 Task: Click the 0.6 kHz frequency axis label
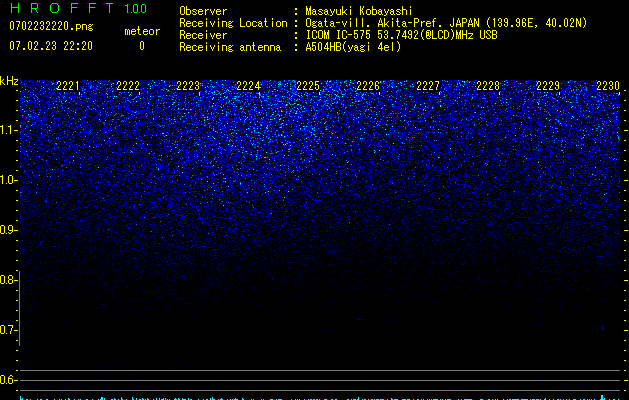[x=8, y=380]
